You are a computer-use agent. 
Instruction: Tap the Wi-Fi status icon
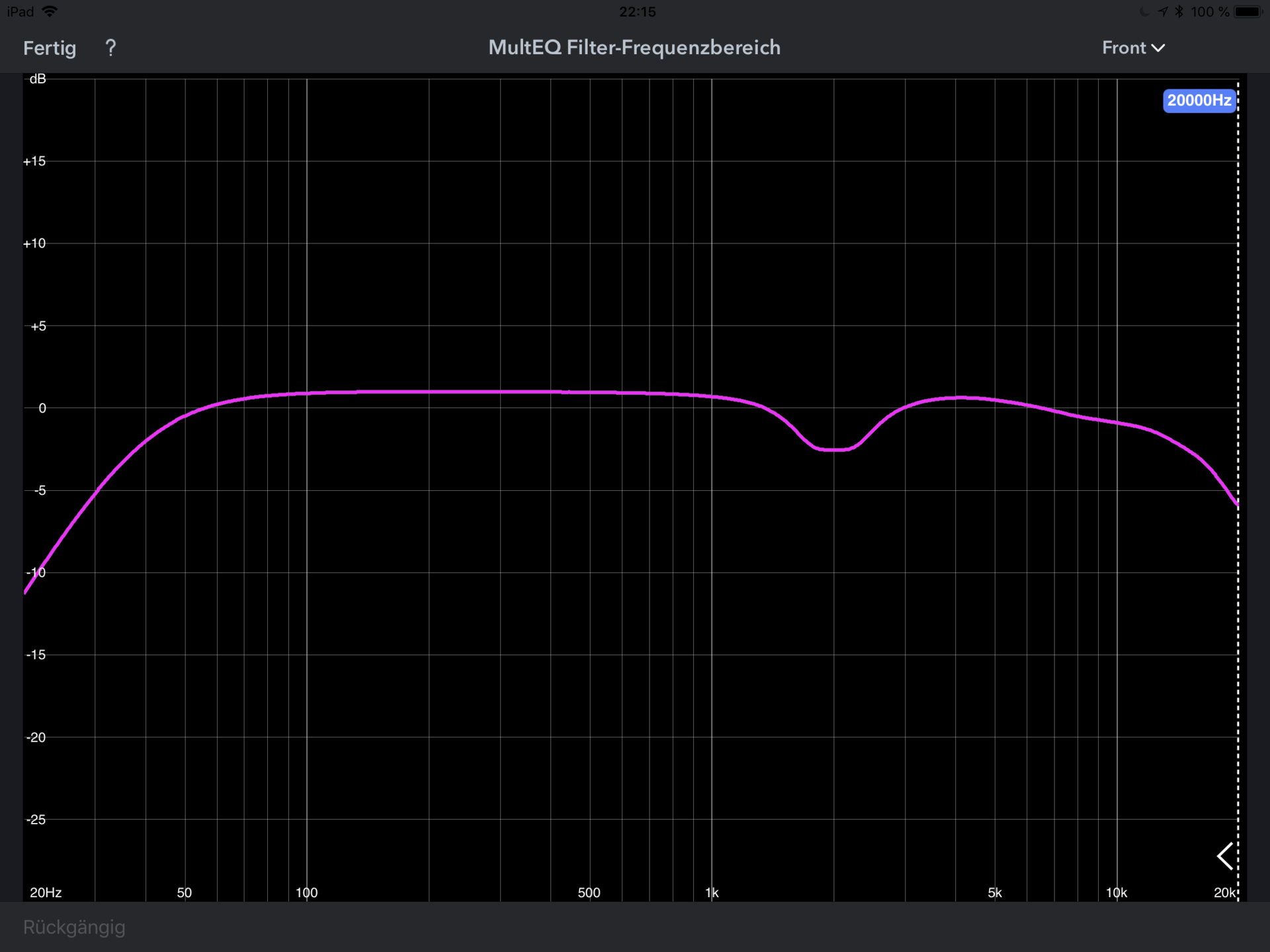(x=50, y=11)
